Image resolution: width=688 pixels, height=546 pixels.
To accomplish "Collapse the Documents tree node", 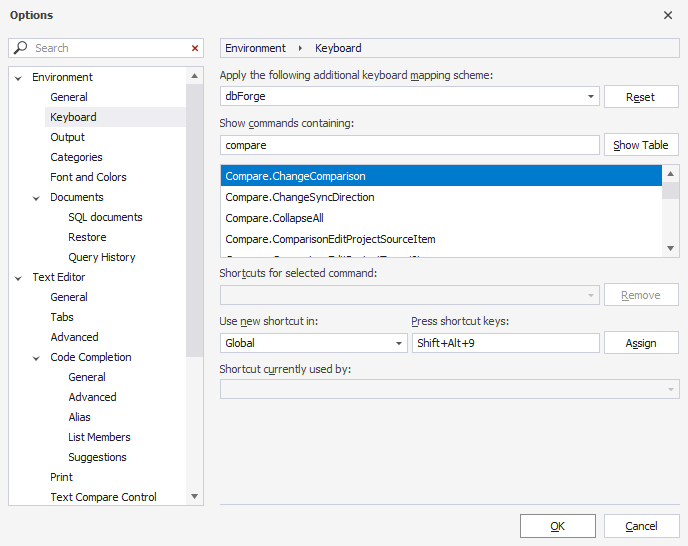I will point(37,197).
